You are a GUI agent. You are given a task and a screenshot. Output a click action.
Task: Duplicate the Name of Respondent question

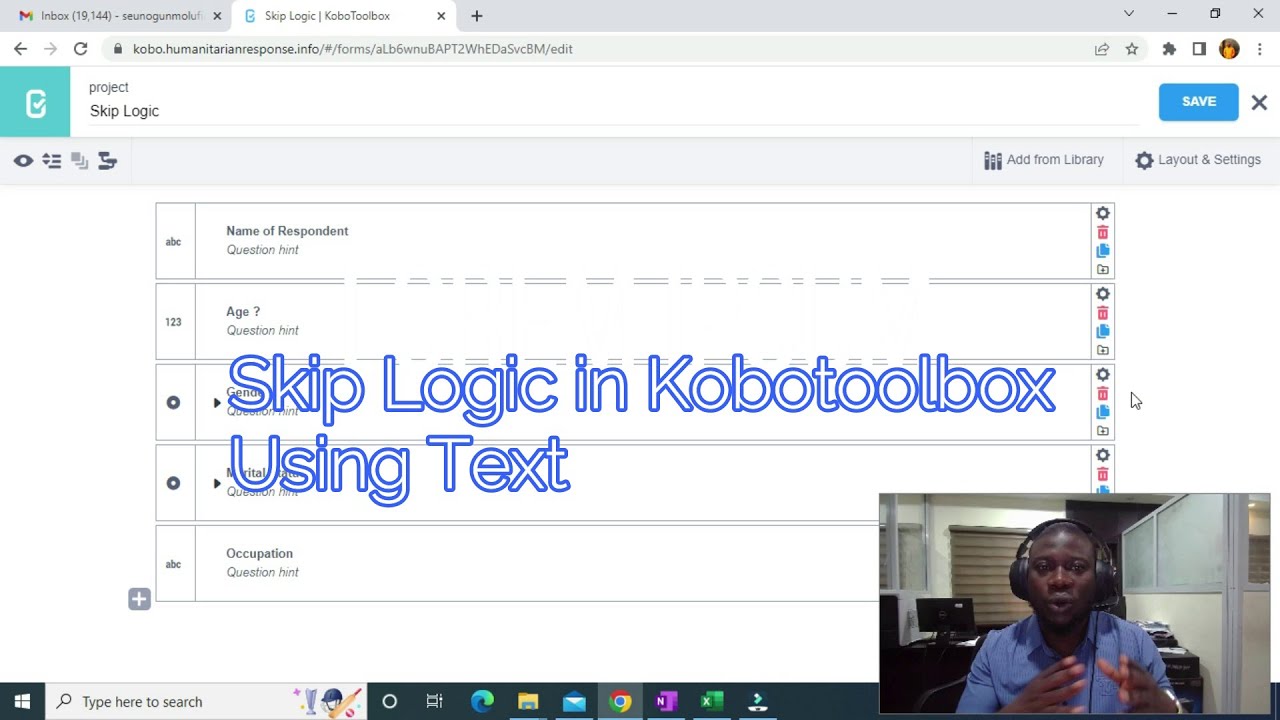(x=1102, y=251)
